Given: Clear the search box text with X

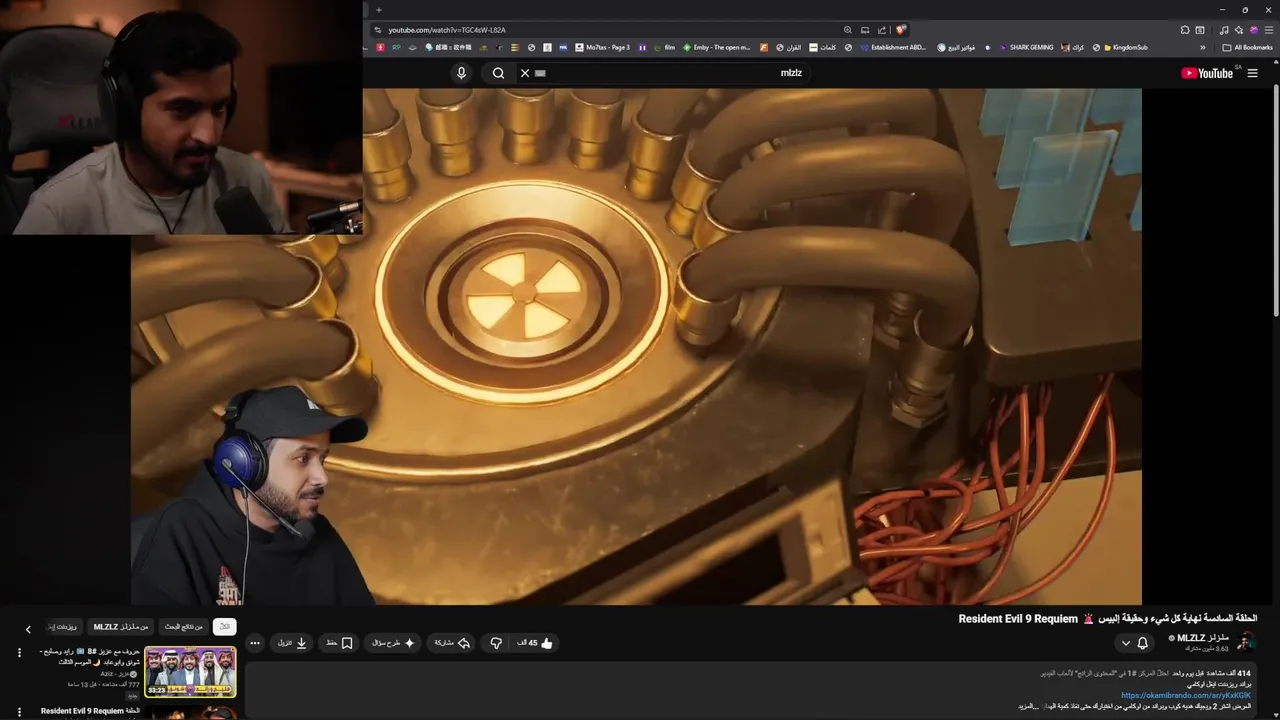Looking at the screenshot, I should tap(524, 73).
